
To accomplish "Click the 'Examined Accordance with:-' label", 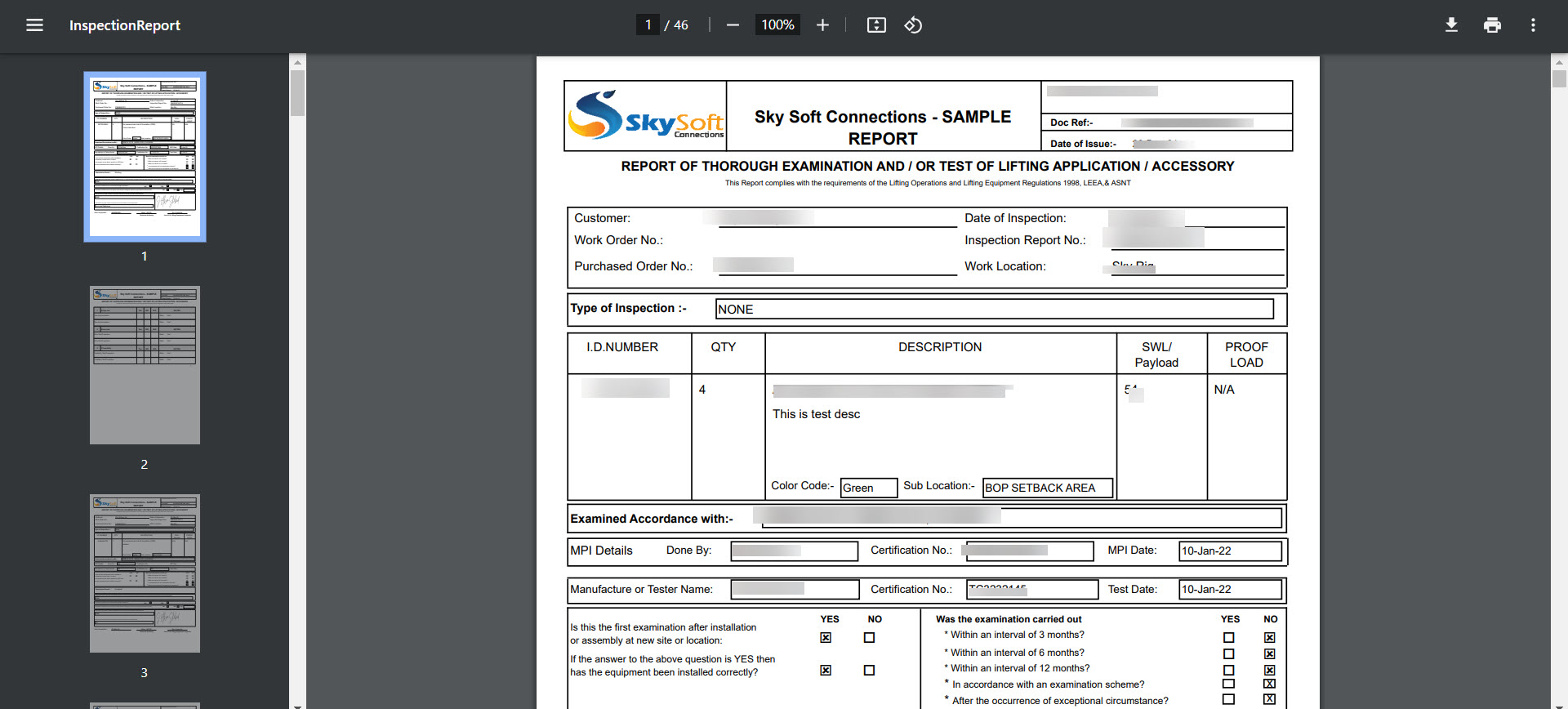I will (x=652, y=519).
